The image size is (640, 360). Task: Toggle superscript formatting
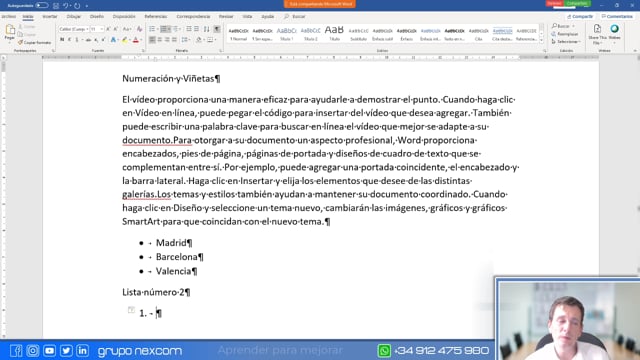103,40
